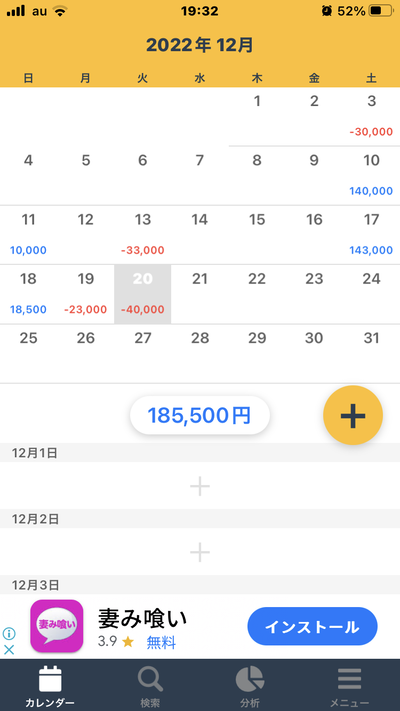The width and height of the screenshot is (400, 711).
Task: Open the ad info icon
Action: coord(9,633)
